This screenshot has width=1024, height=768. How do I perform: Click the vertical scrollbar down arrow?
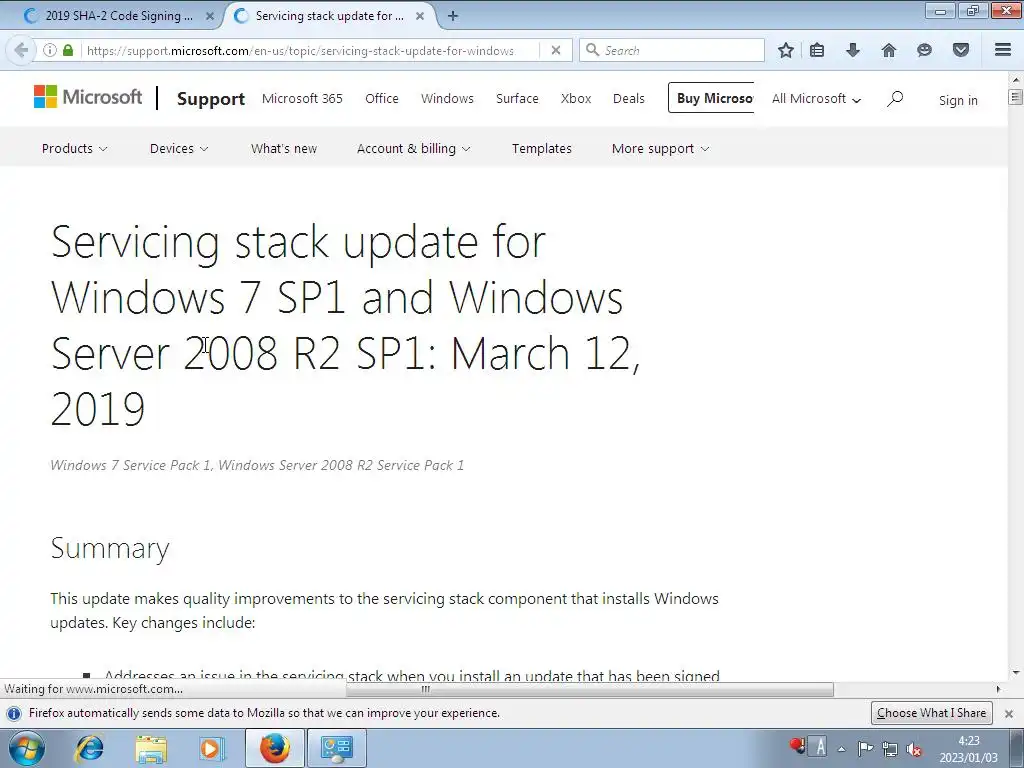(x=1016, y=673)
